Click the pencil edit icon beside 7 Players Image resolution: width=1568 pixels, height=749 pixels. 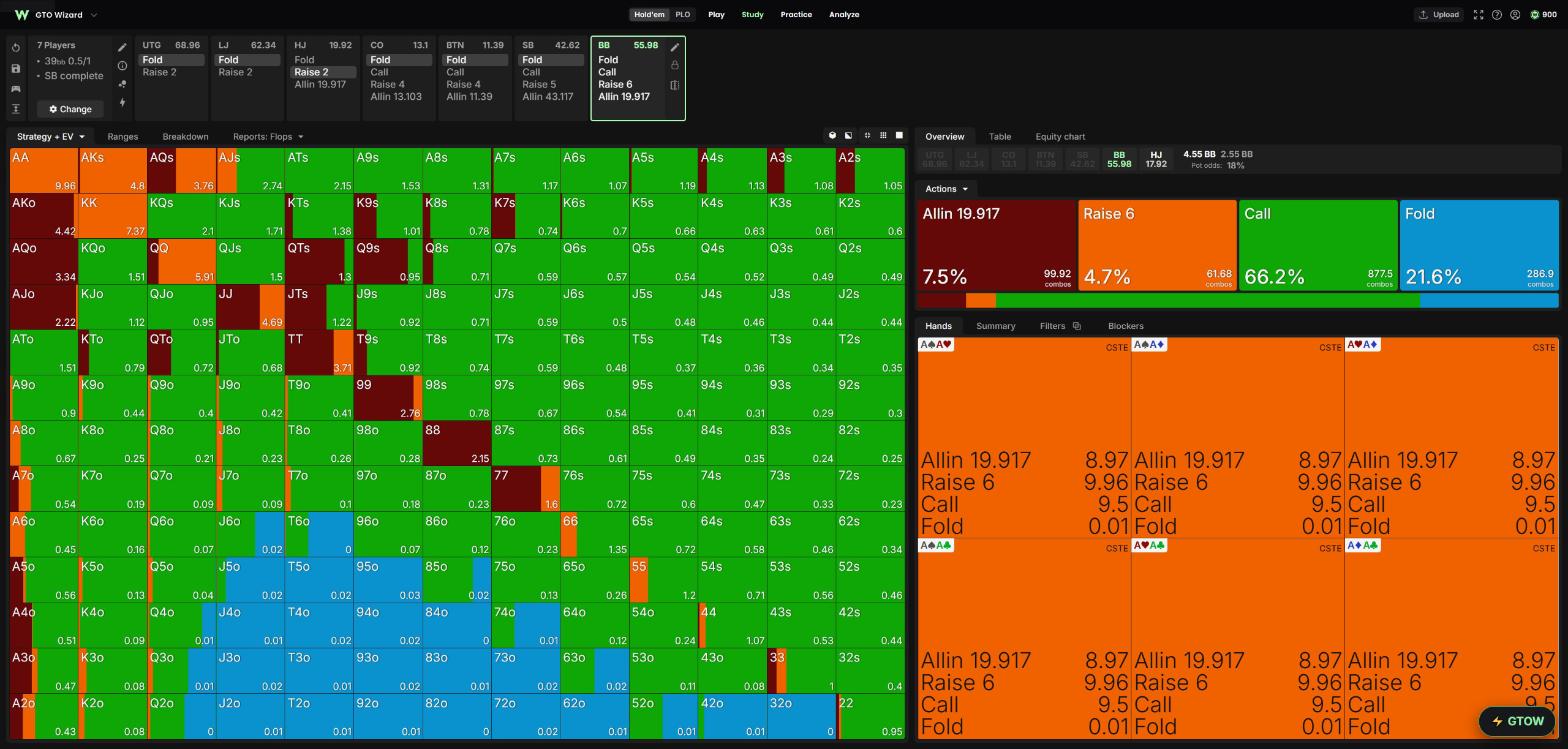[x=122, y=47]
